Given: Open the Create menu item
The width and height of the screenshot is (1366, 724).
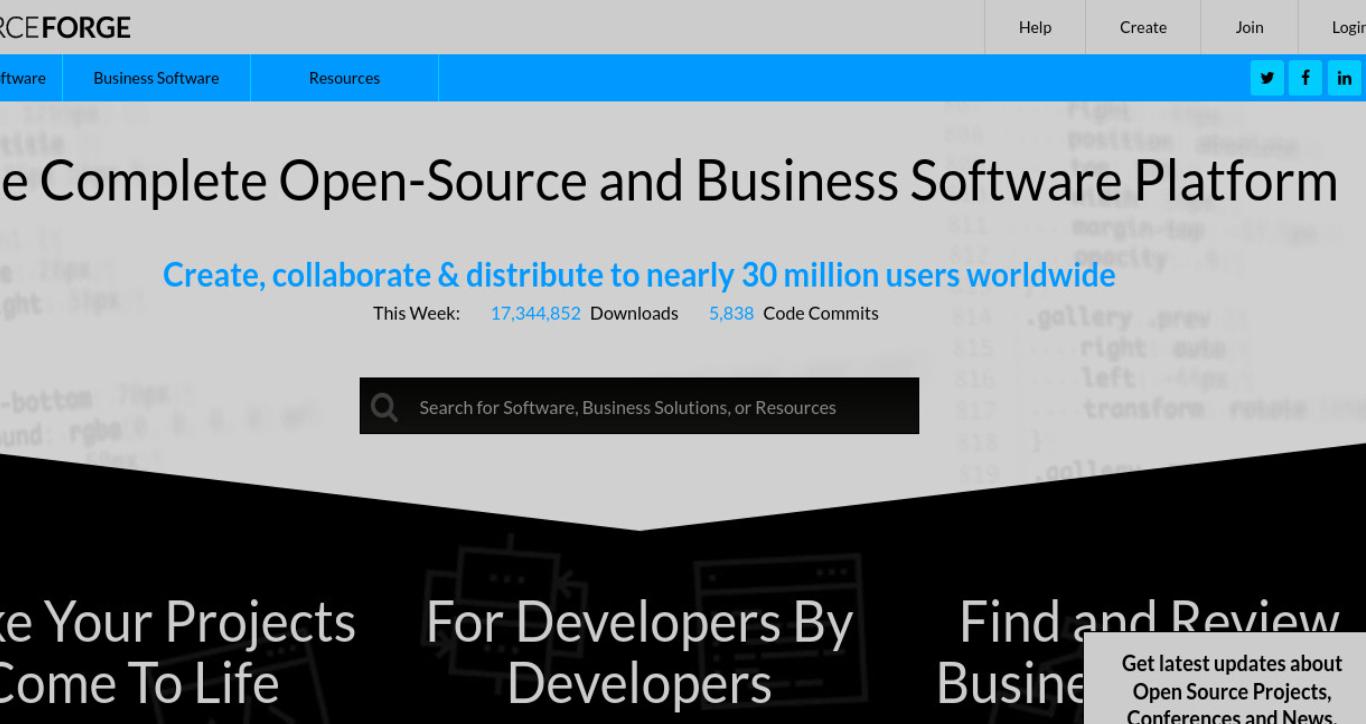Looking at the screenshot, I should click(1143, 27).
